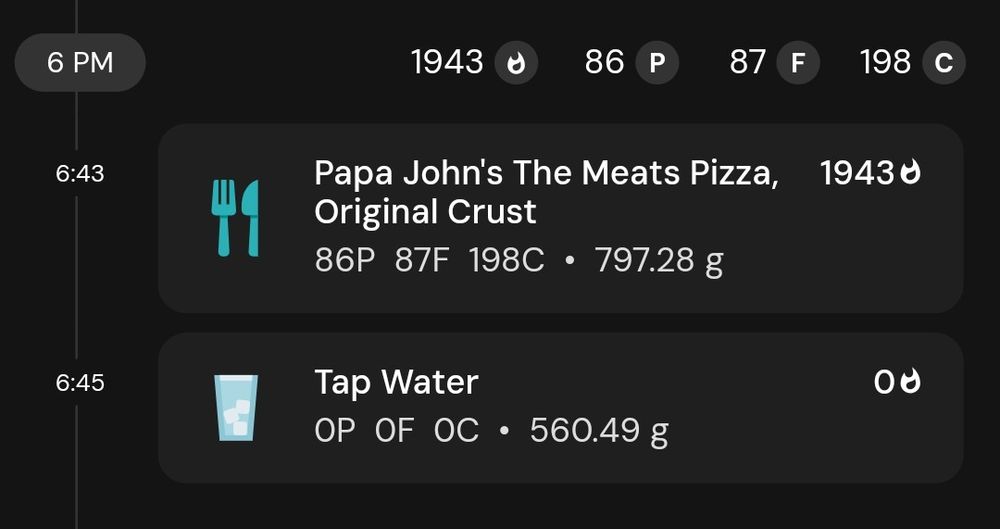This screenshot has width=1000, height=529.
Task: Click the fat F badge icon
Action: (797, 64)
